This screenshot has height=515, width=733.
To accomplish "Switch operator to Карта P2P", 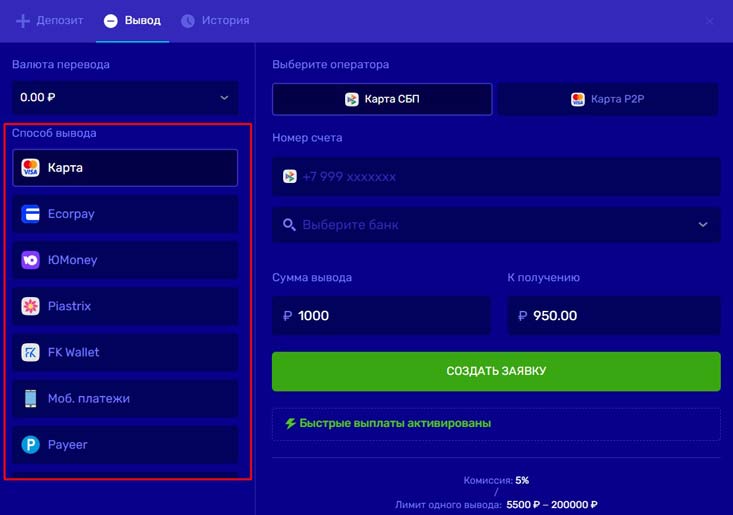I will (608, 99).
